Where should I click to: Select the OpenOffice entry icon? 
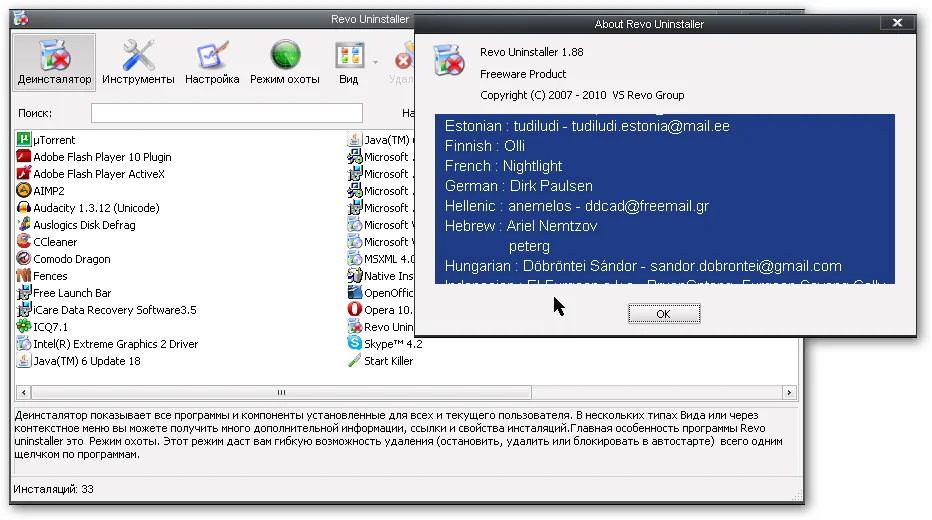point(354,292)
